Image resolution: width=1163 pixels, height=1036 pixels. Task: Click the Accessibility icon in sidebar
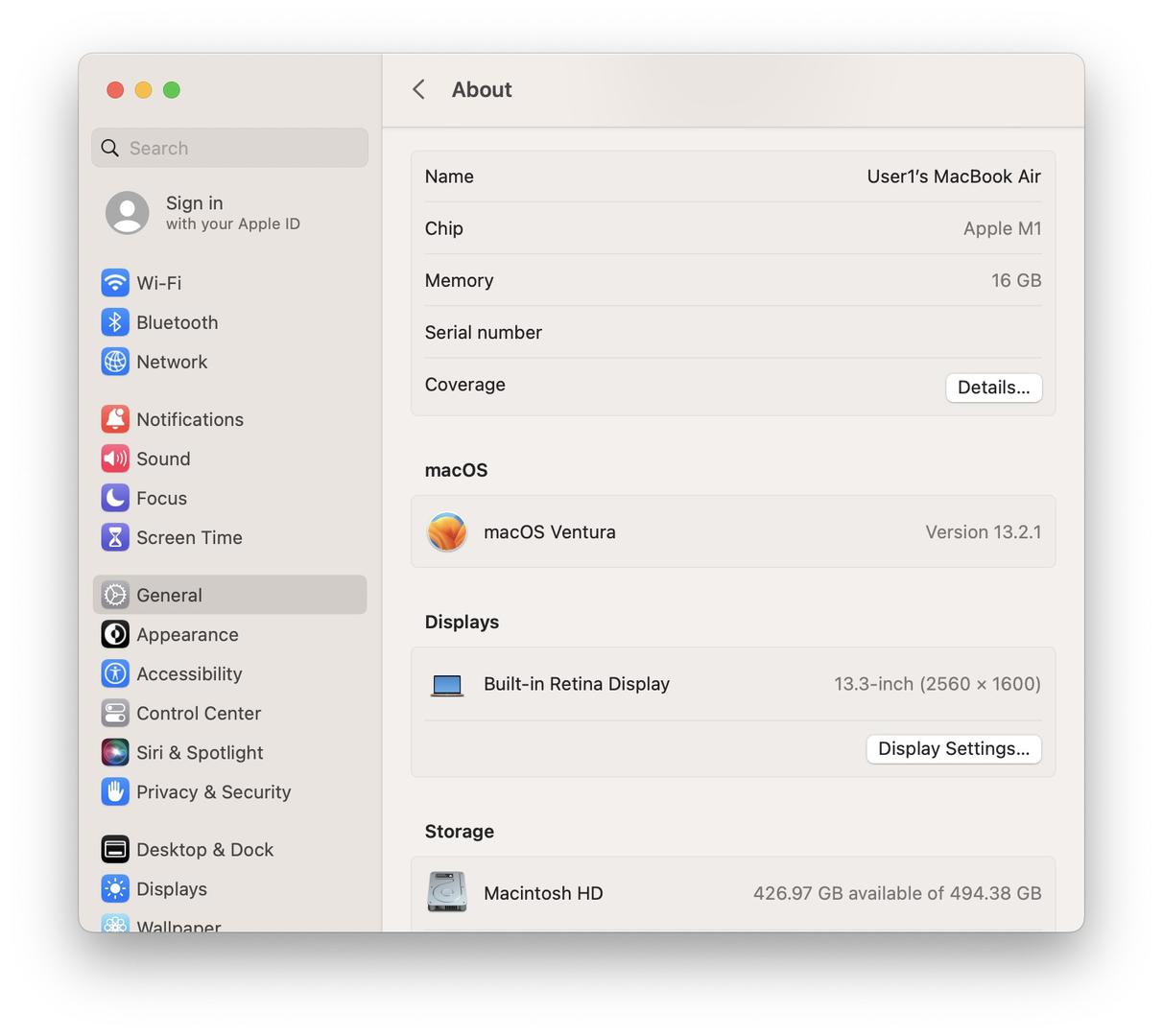click(x=115, y=673)
